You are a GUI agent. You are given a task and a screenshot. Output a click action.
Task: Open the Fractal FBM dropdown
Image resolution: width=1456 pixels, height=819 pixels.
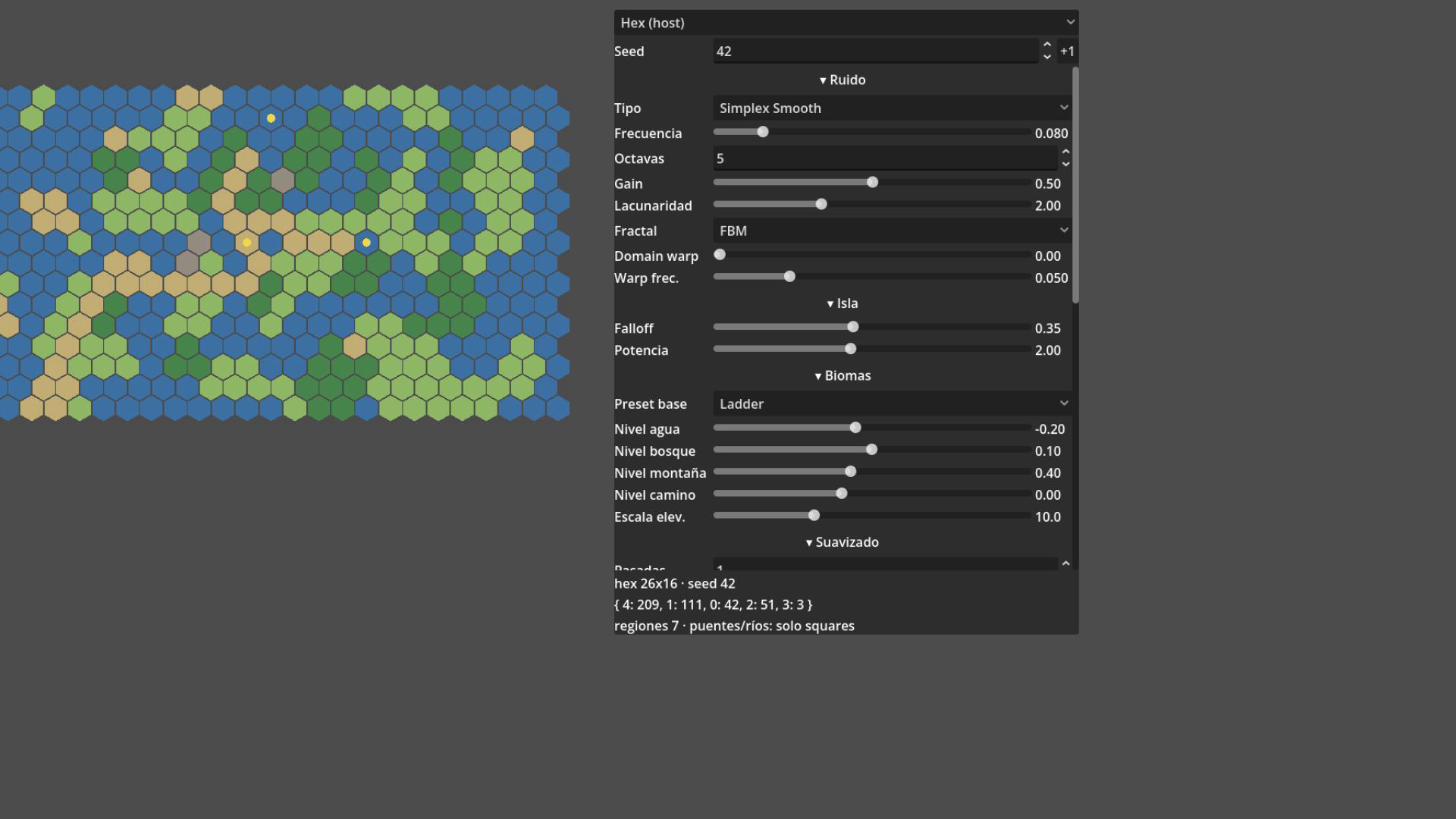coord(893,231)
